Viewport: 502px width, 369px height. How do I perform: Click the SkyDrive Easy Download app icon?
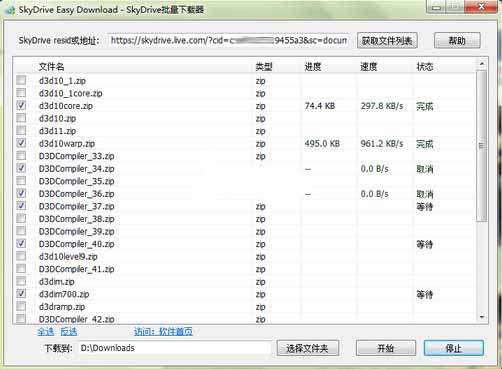click(x=9, y=10)
